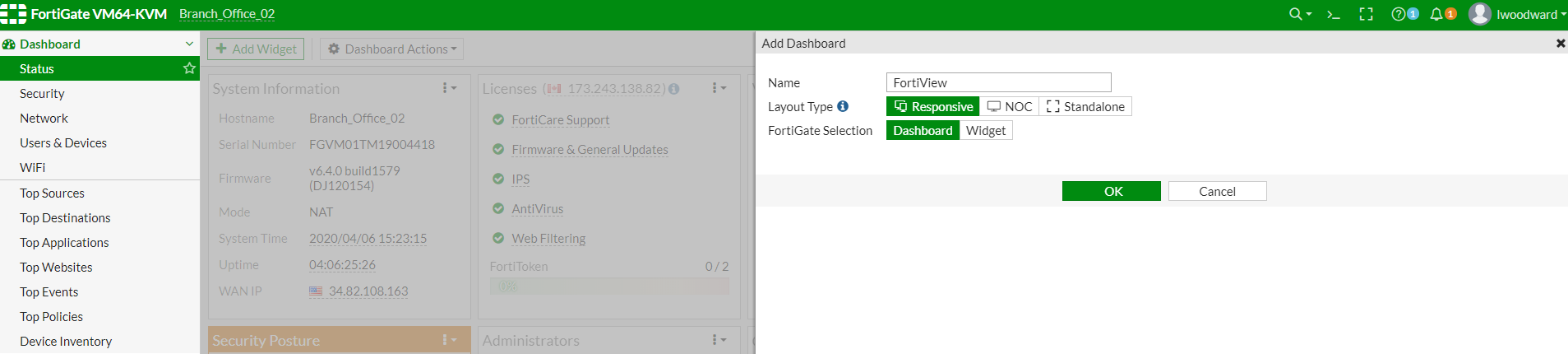
Task: Open System Information widget options menu
Action: pyautogui.click(x=449, y=88)
